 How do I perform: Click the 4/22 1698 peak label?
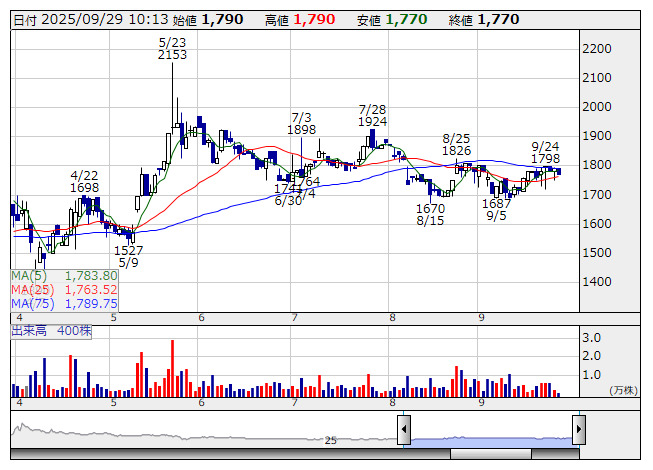point(85,182)
